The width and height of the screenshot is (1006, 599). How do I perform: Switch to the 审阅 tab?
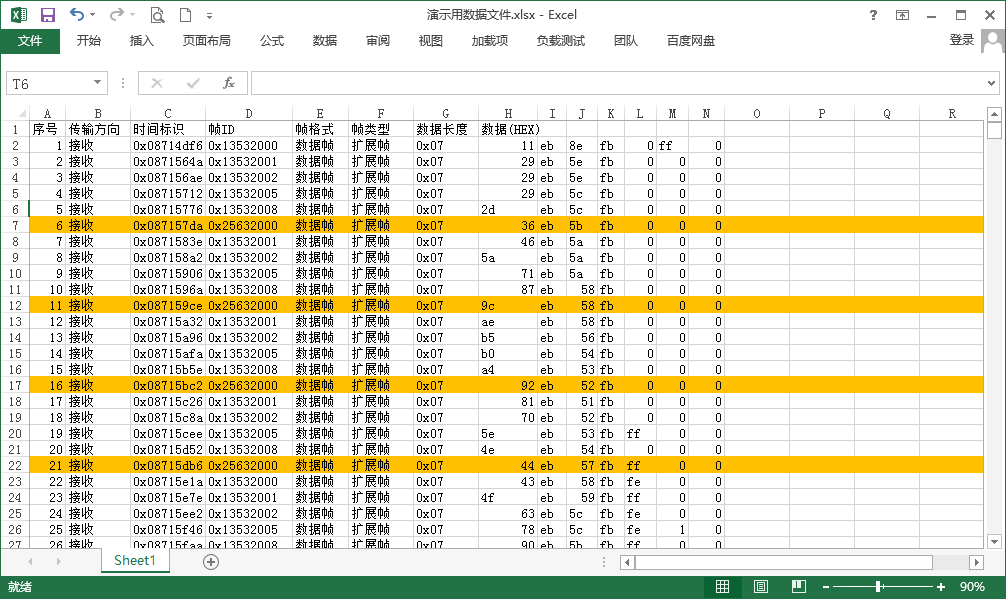pyautogui.click(x=378, y=41)
